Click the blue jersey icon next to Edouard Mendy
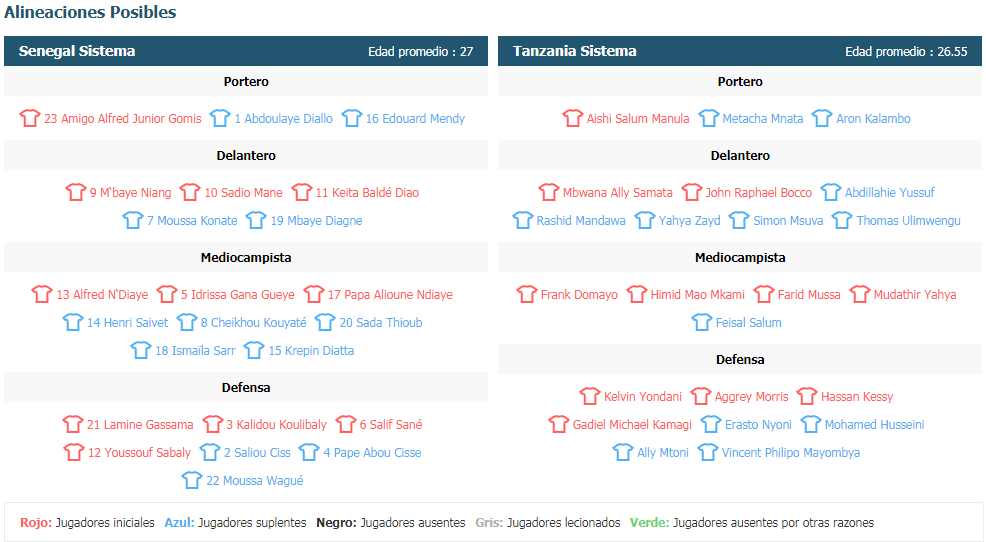 pos(352,118)
